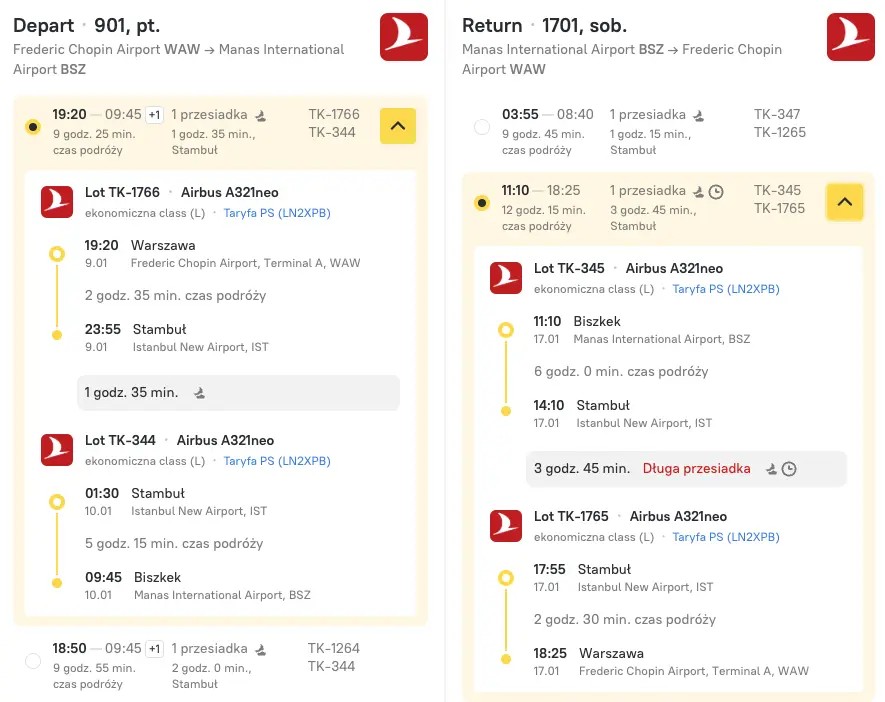This screenshot has height=702, width=885.
Task: Click airline icon beside Lot TK-1765
Action: point(506,525)
